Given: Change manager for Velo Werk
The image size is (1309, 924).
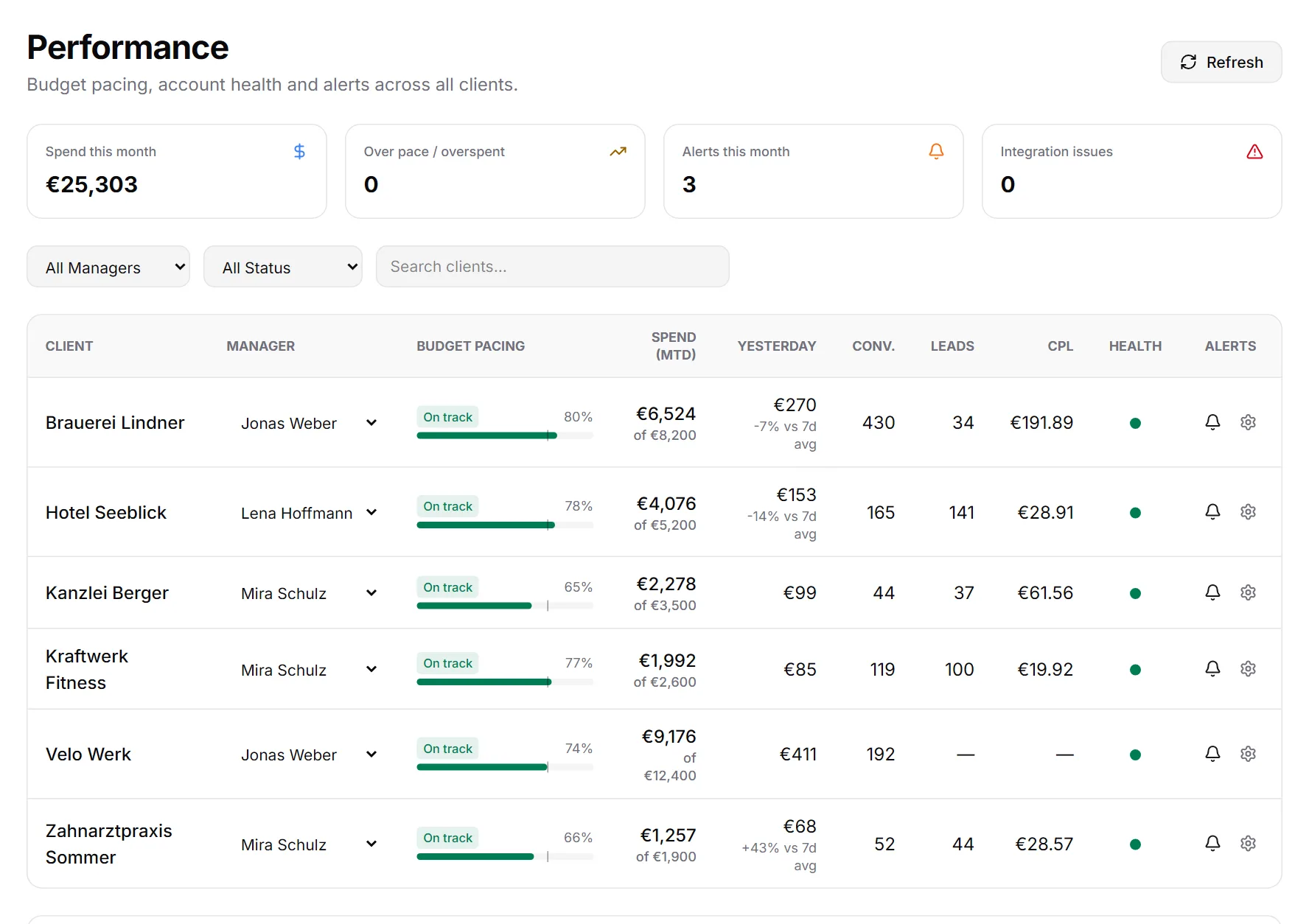Looking at the screenshot, I should (x=309, y=755).
